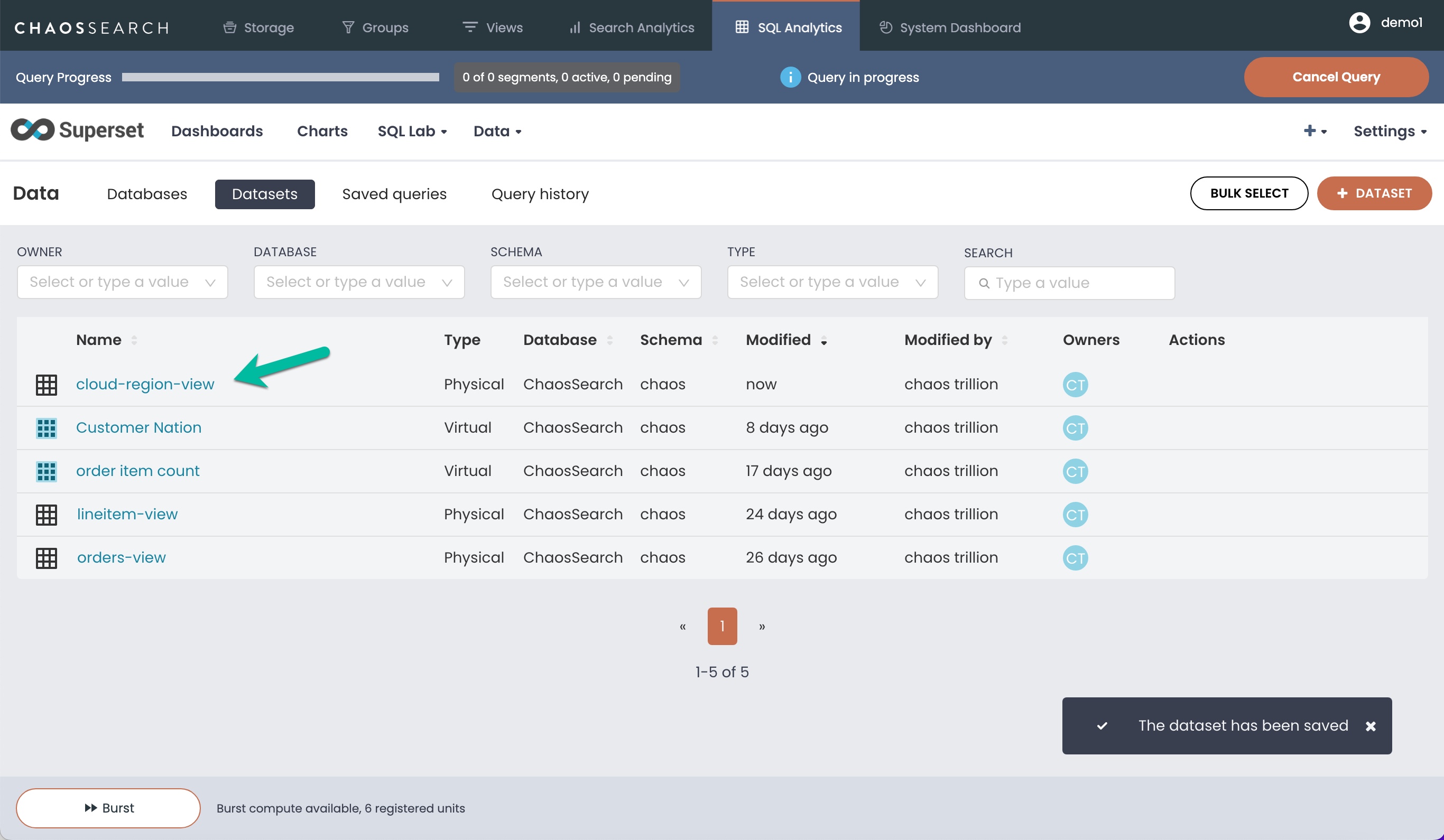Switch to the Saved queries tab
The width and height of the screenshot is (1444, 840).
[394, 194]
